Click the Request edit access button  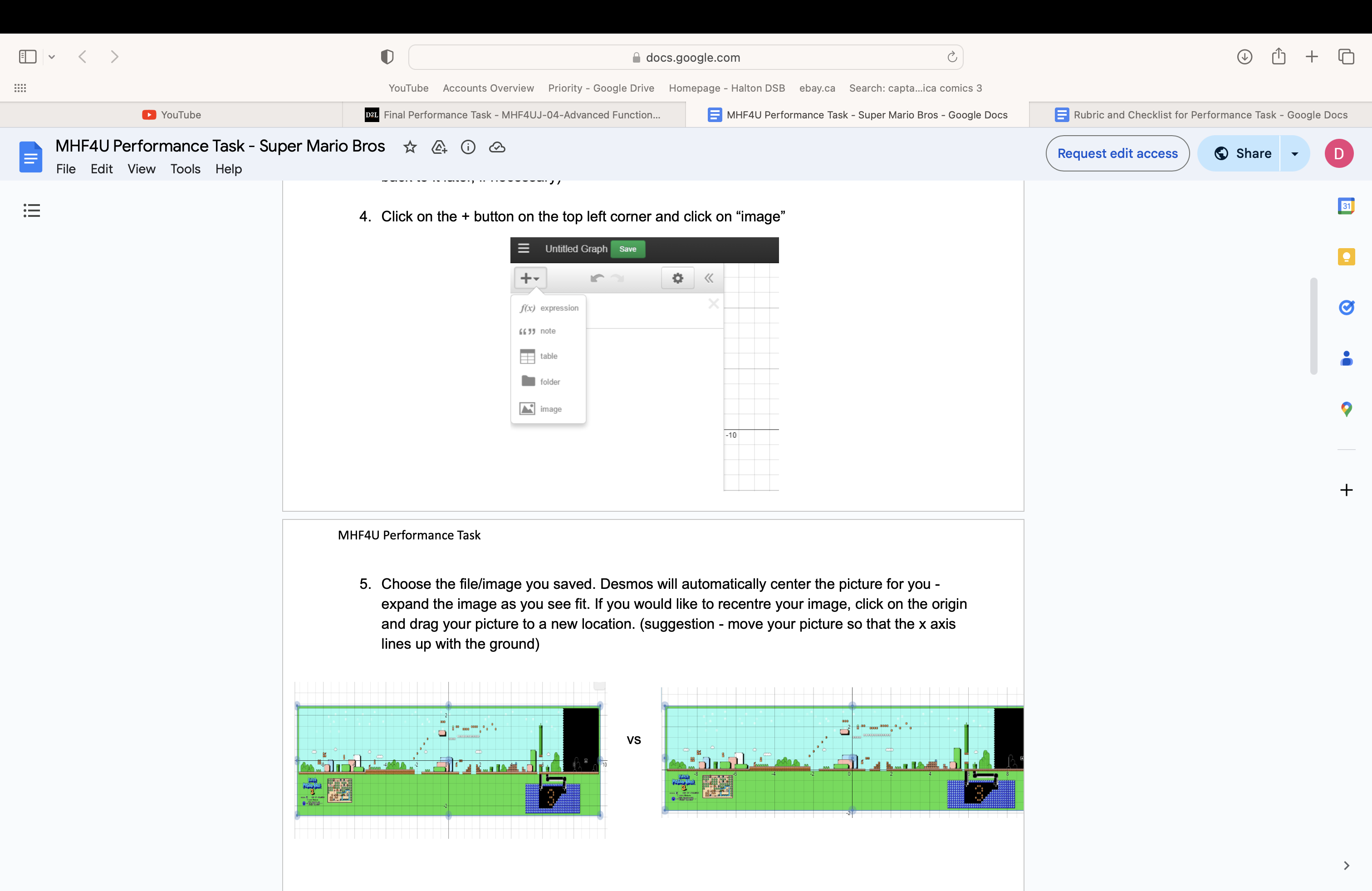click(1117, 153)
